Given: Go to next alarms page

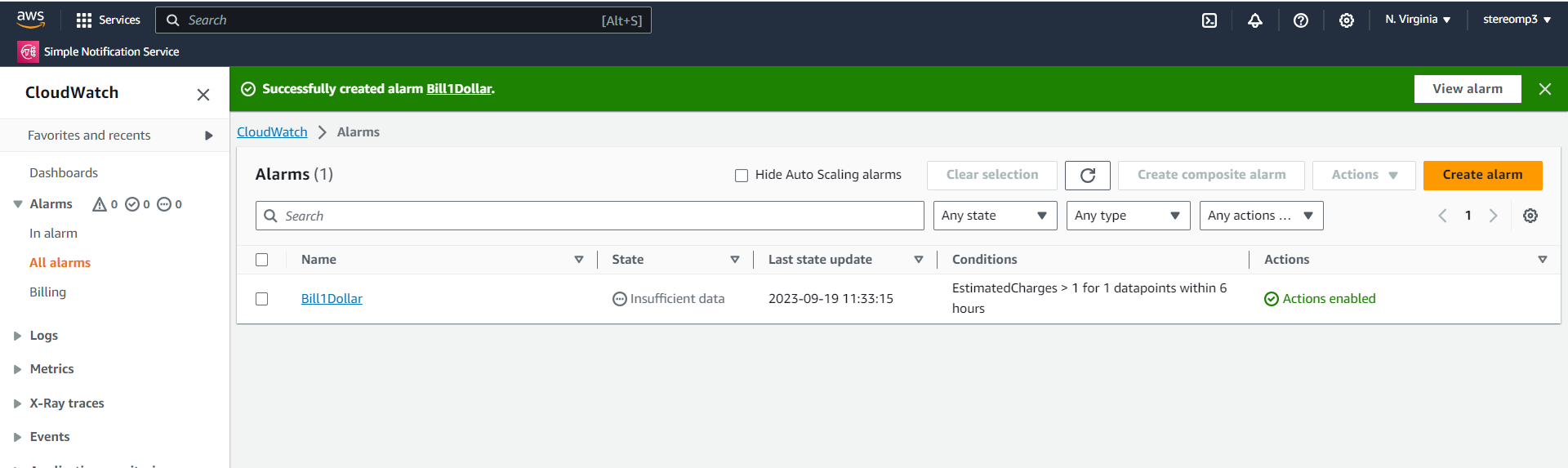Looking at the screenshot, I should coord(1493,216).
